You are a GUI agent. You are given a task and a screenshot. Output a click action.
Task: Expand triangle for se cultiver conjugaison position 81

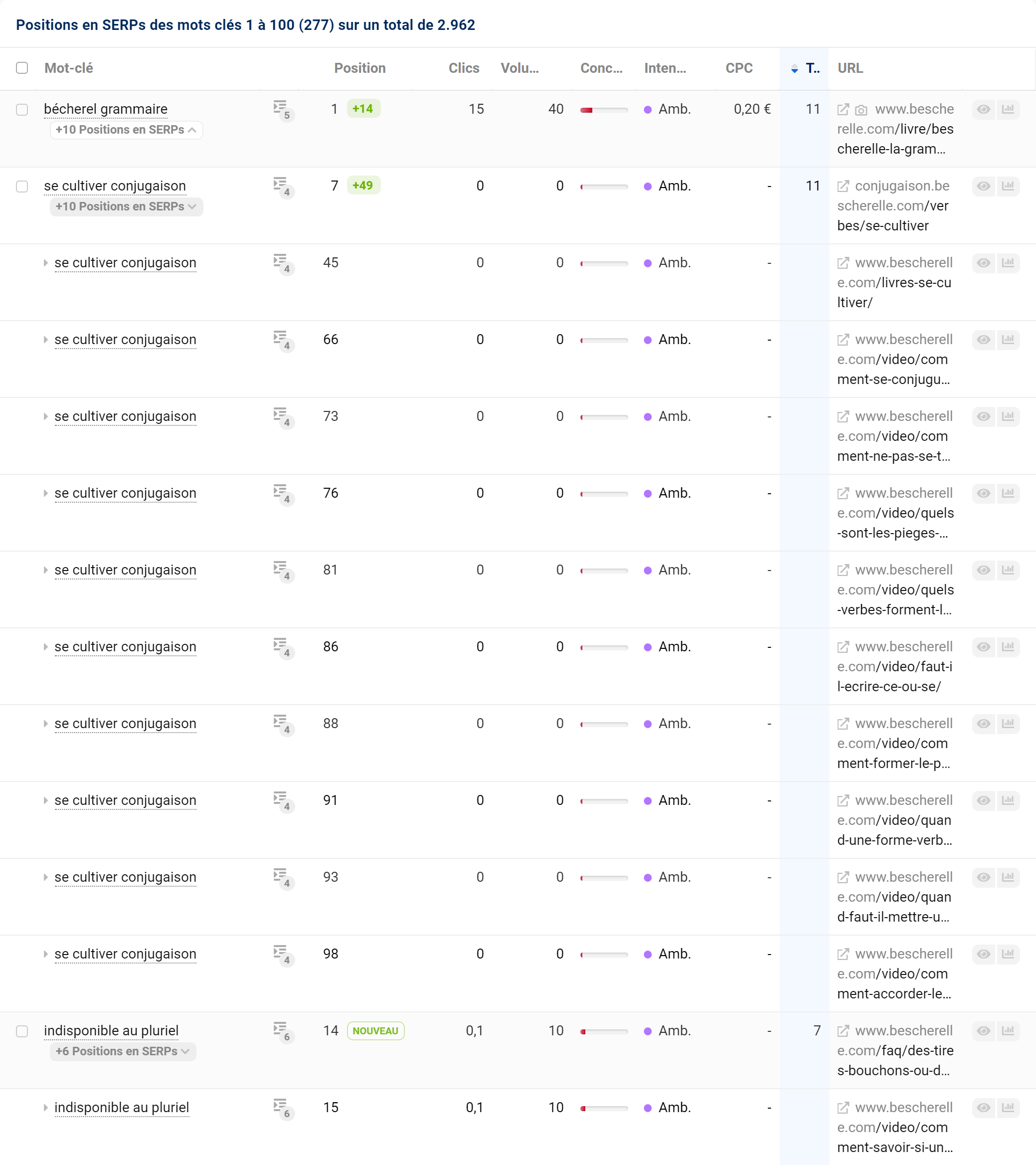[45, 571]
